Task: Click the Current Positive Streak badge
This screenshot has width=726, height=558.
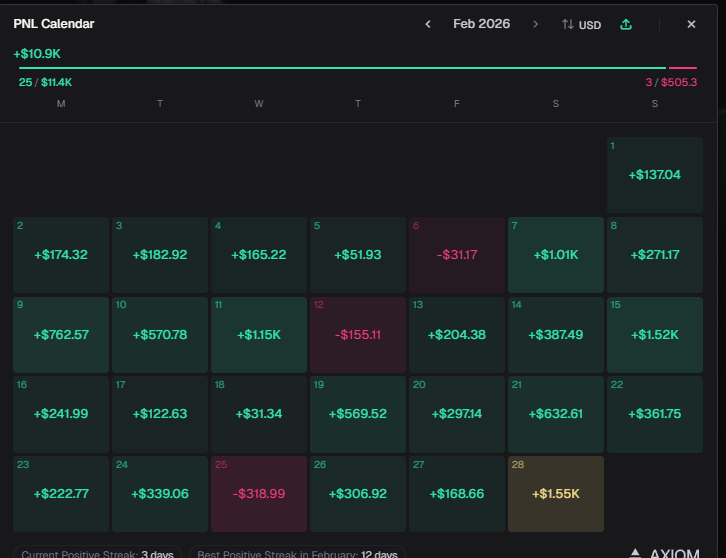Action: (97, 553)
